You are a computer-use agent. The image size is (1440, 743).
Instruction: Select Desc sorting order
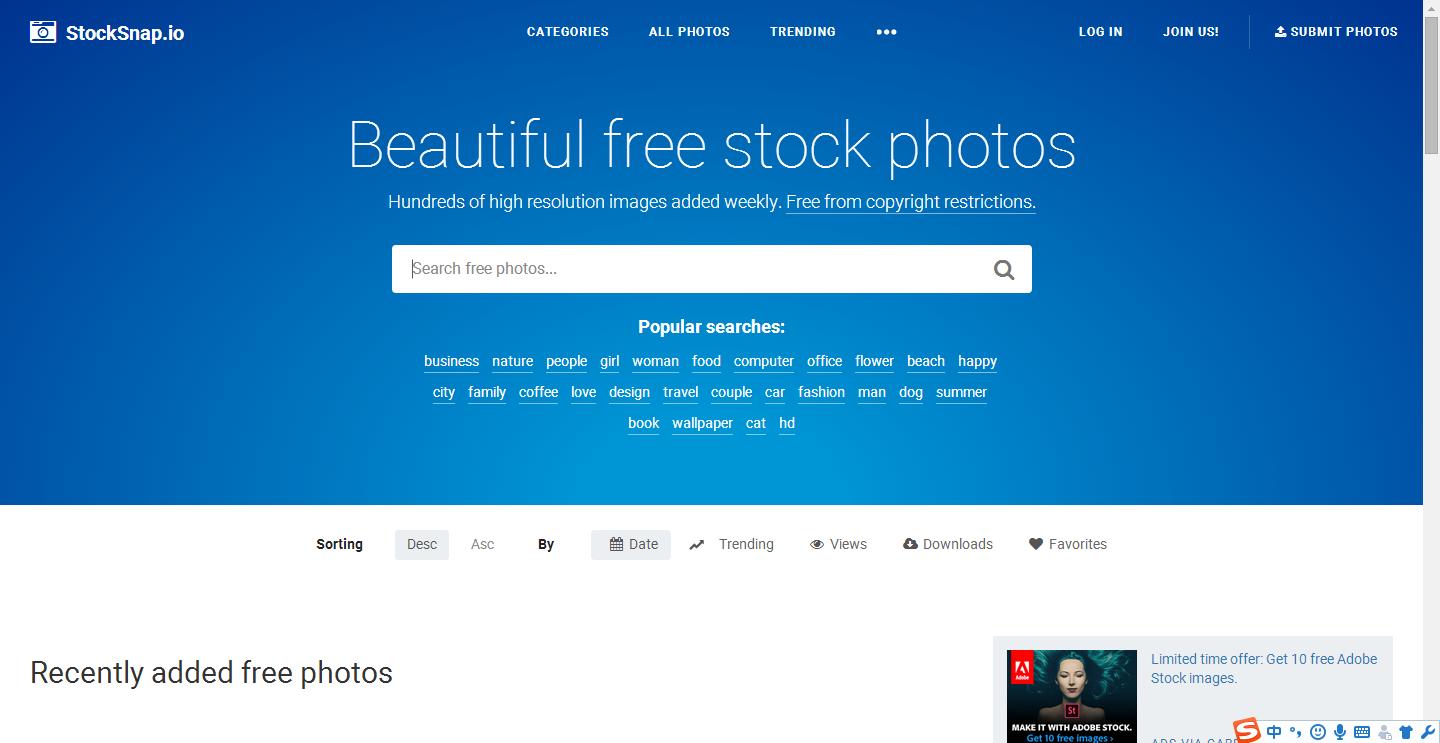point(422,545)
